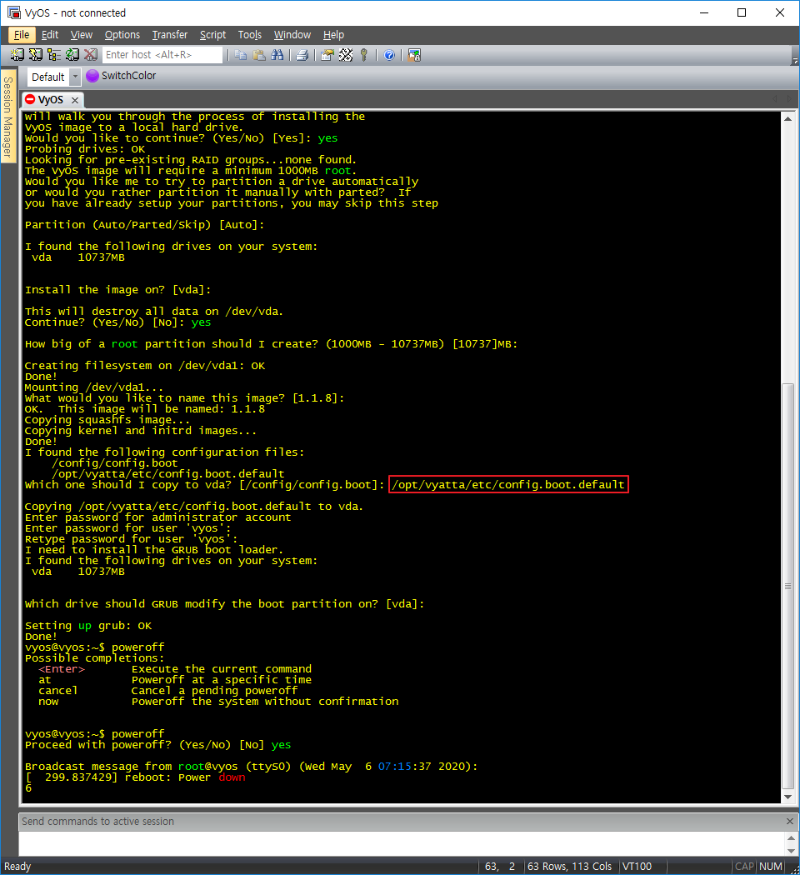Open the Script menu

pyautogui.click(x=212, y=35)
